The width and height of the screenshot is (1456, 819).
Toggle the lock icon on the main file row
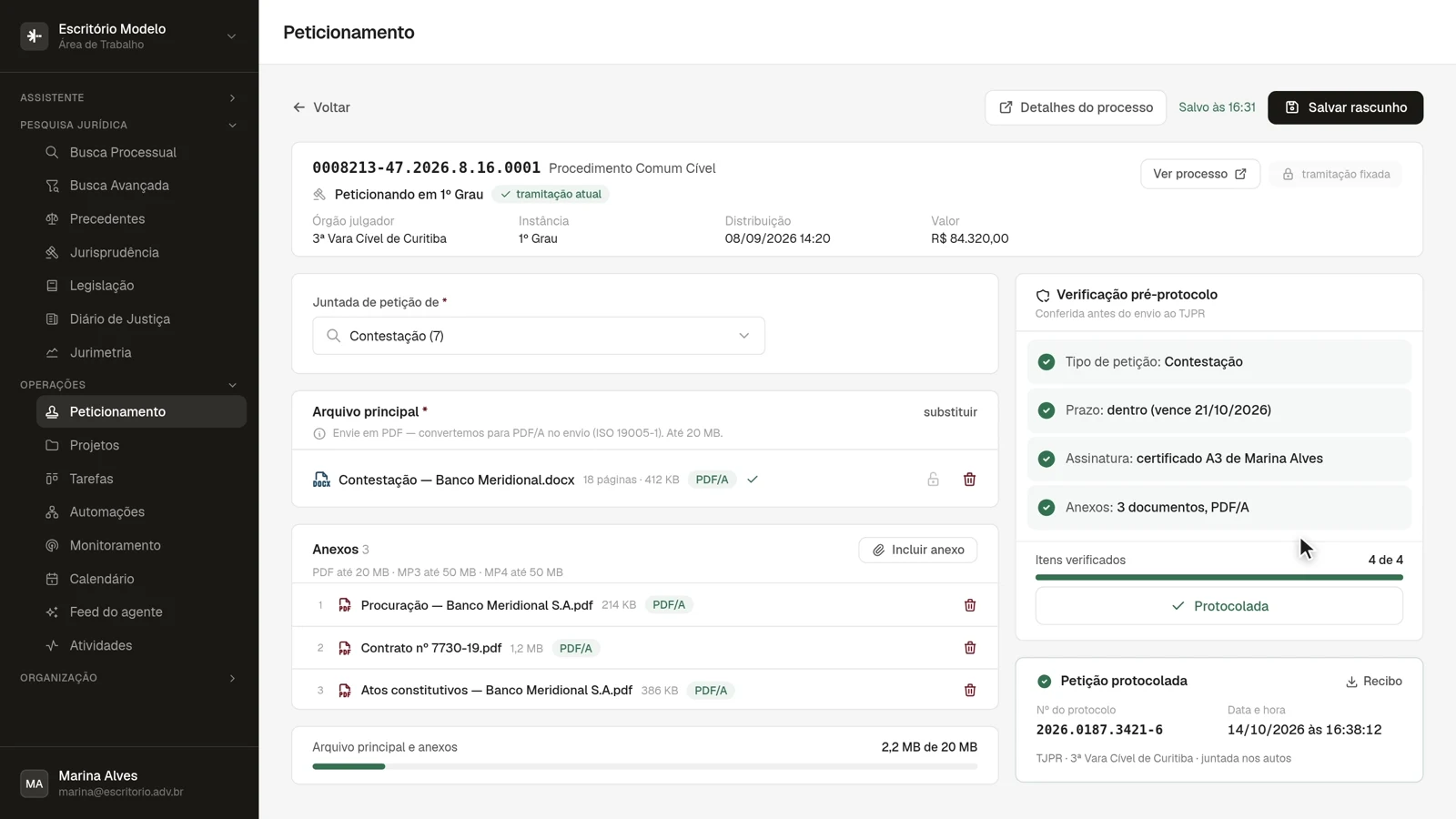[x=934, y=480]
